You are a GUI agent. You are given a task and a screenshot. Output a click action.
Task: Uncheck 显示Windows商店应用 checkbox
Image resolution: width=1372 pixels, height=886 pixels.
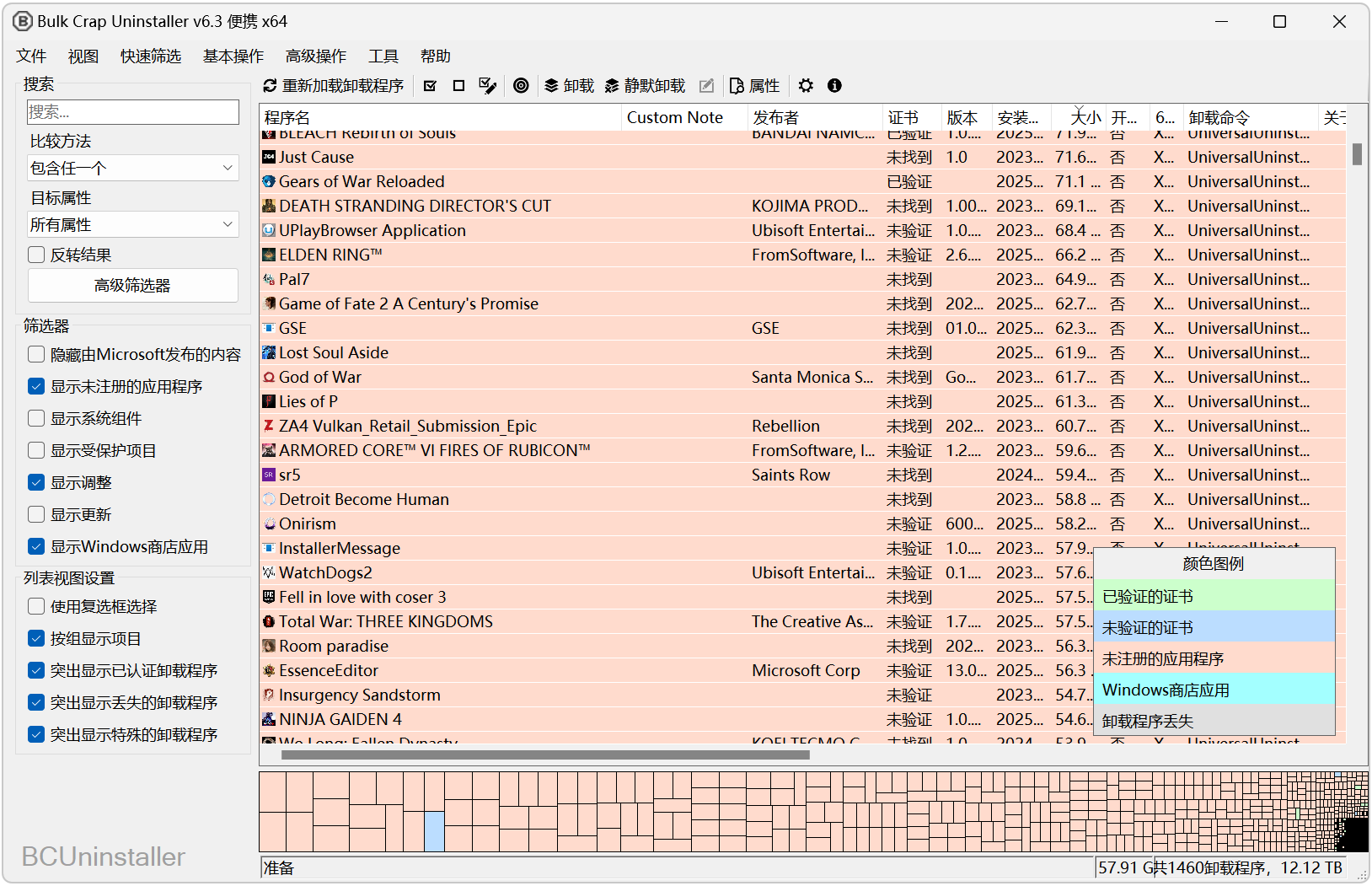36,546
